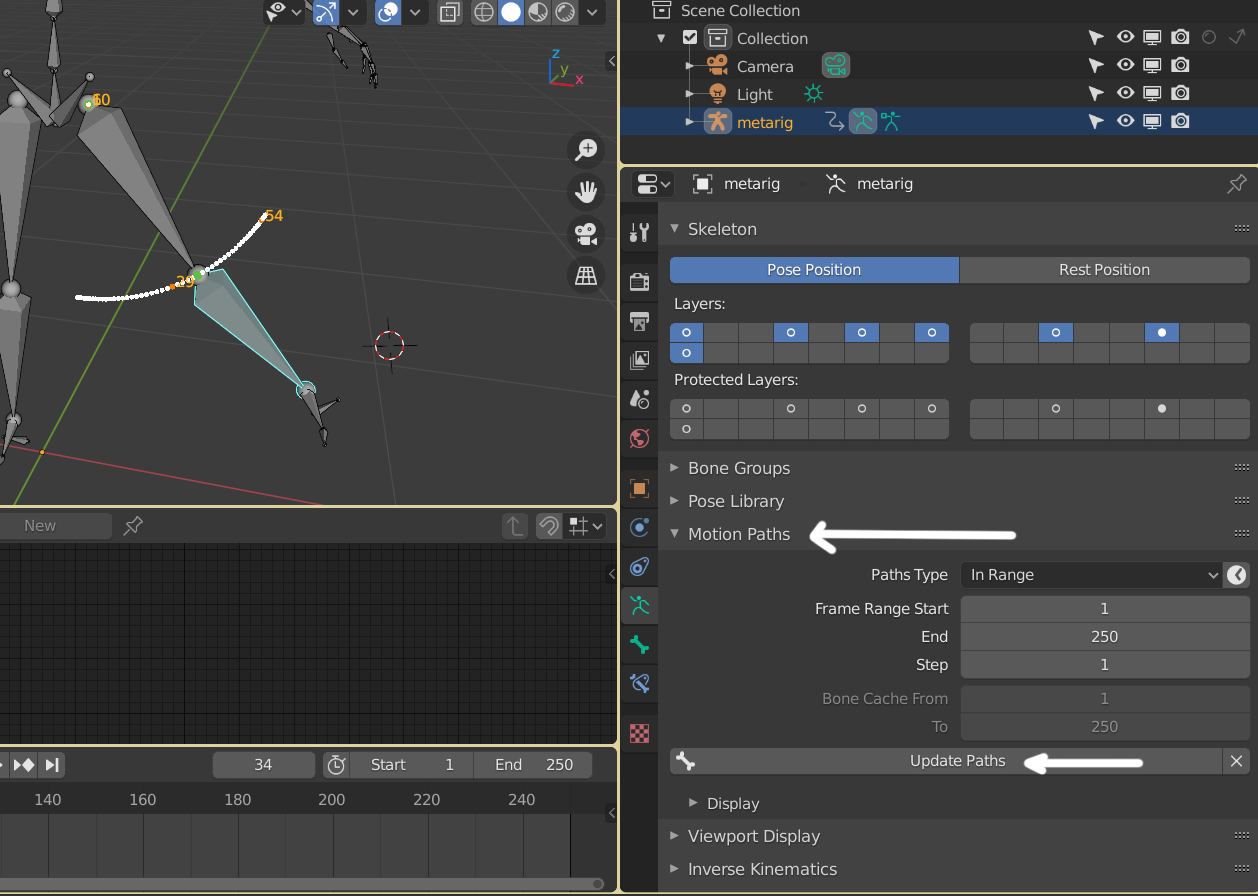1258x896 pixels.
Task: Click the viewport pan hand icon
Action: 586,192
